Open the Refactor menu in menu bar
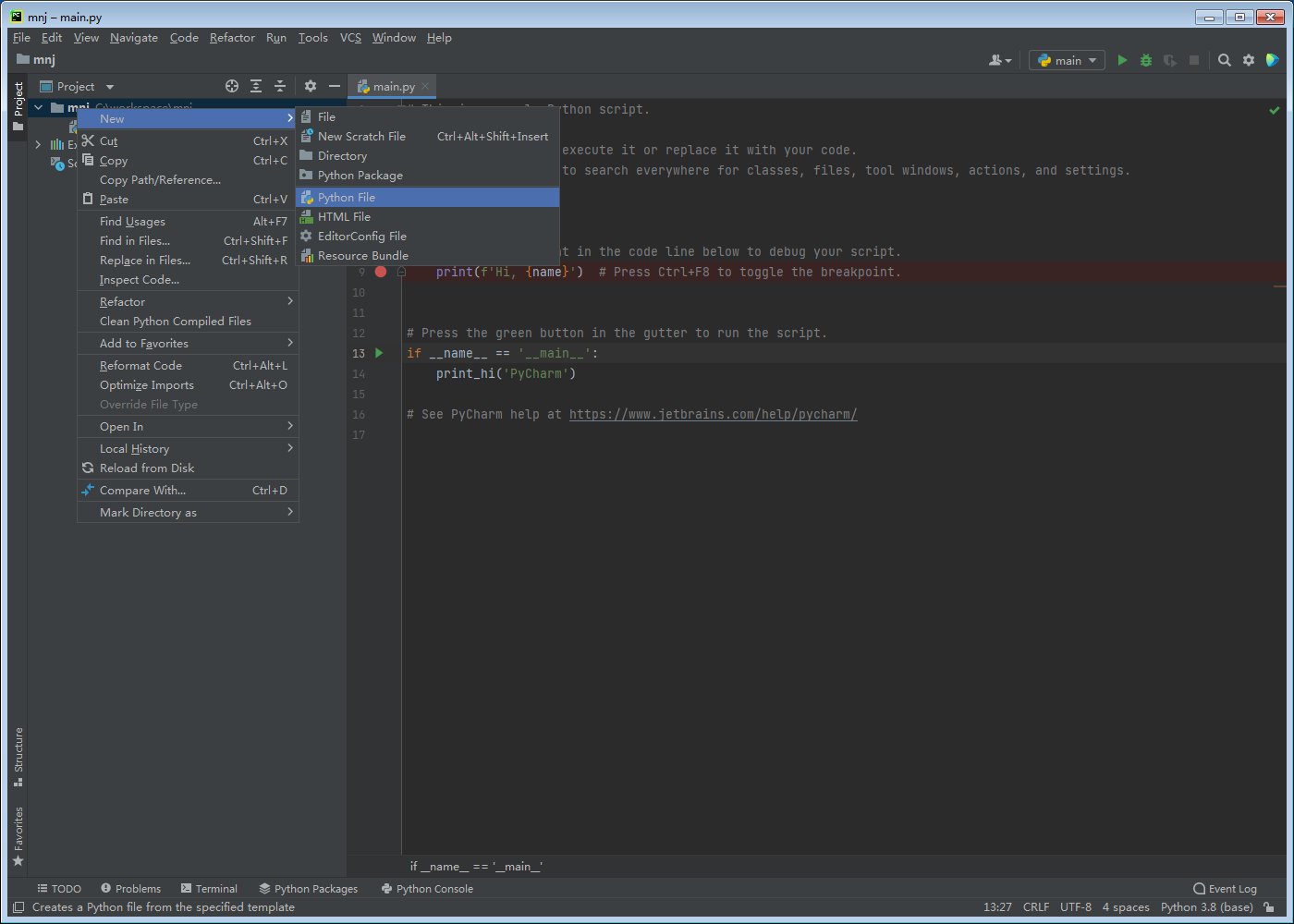The width and height of the screenshot is (1294, 924). tap(232, 38)
